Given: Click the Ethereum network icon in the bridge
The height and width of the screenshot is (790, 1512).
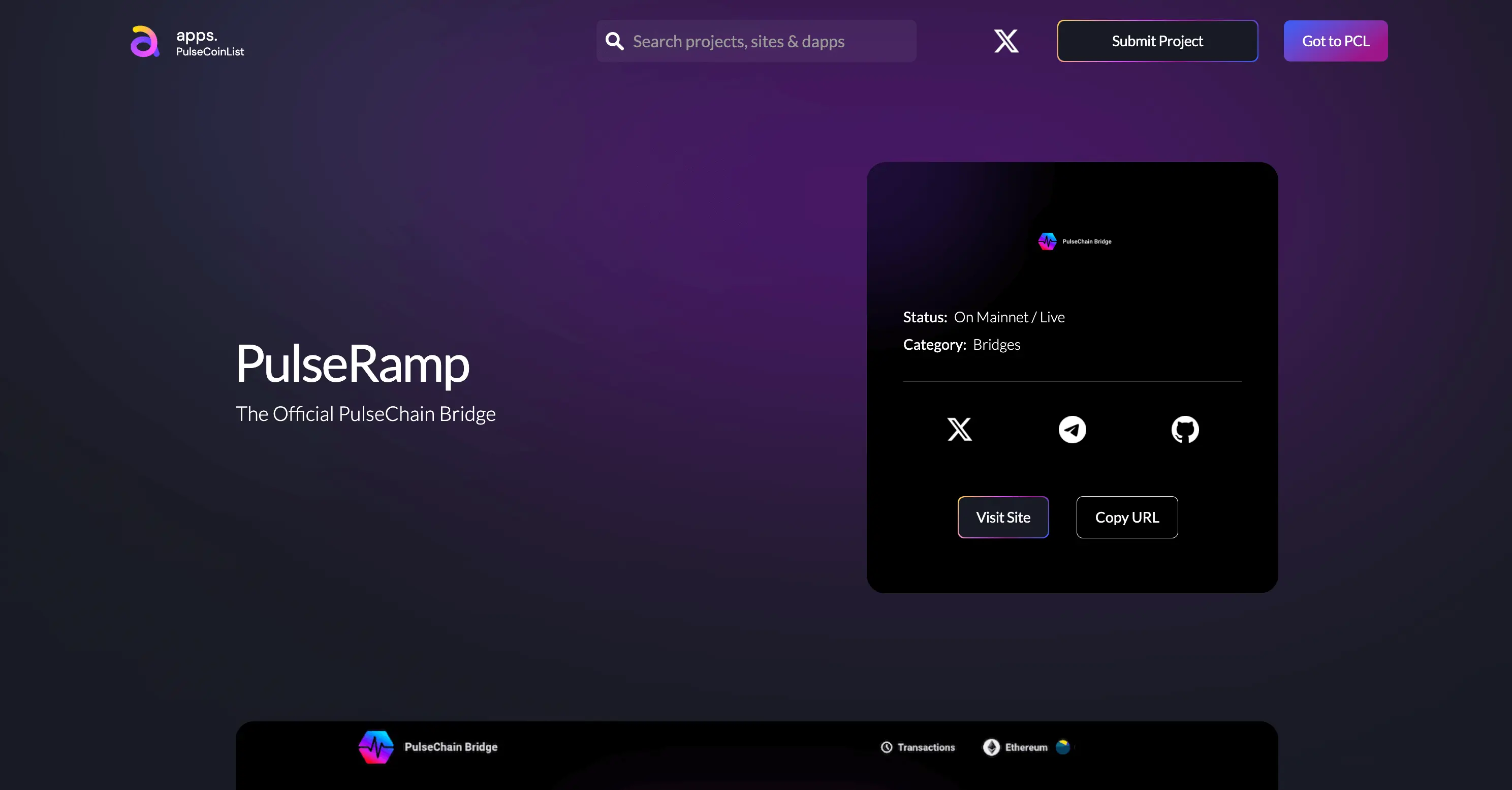Looking at the screenshot, I should (x=991, y=747).
